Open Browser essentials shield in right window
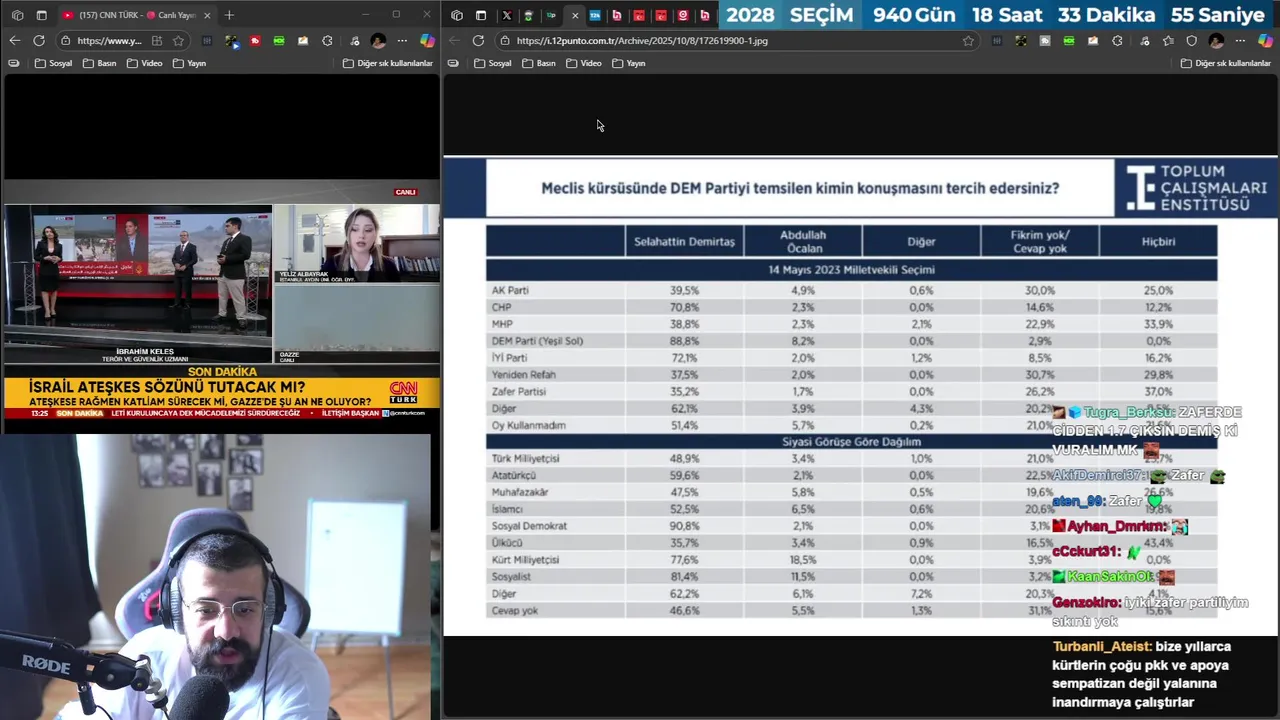1280x720 pixels. pos(1191,41)
